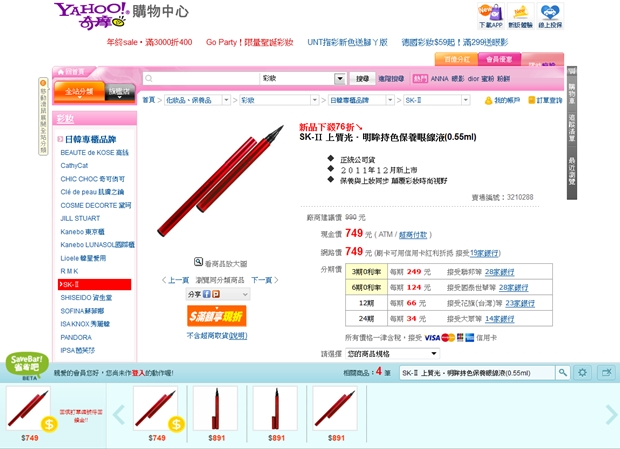Open 14 banks link in 24-installment row

(499, 319)
